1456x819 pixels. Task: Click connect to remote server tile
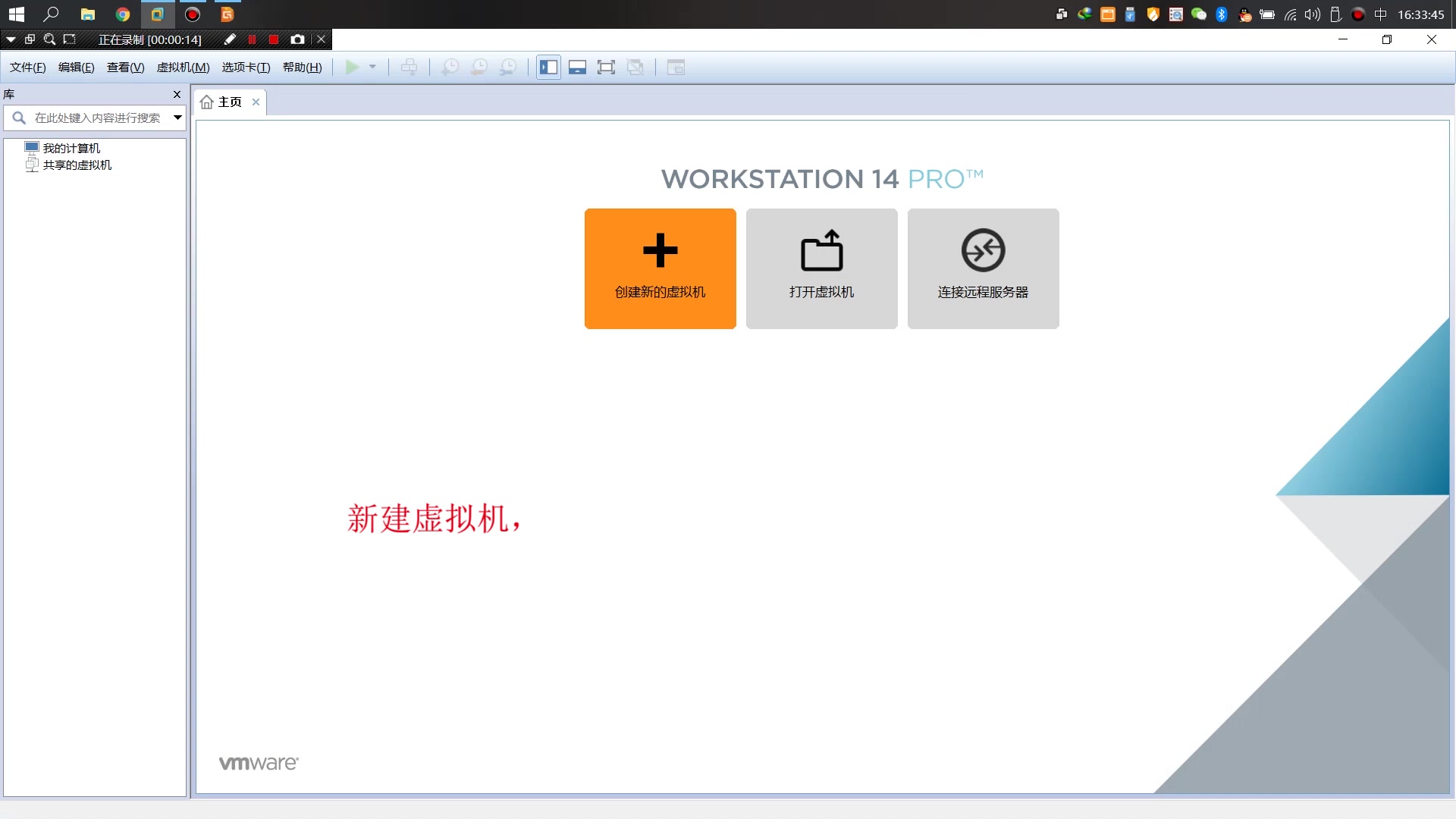click(983, 268)
